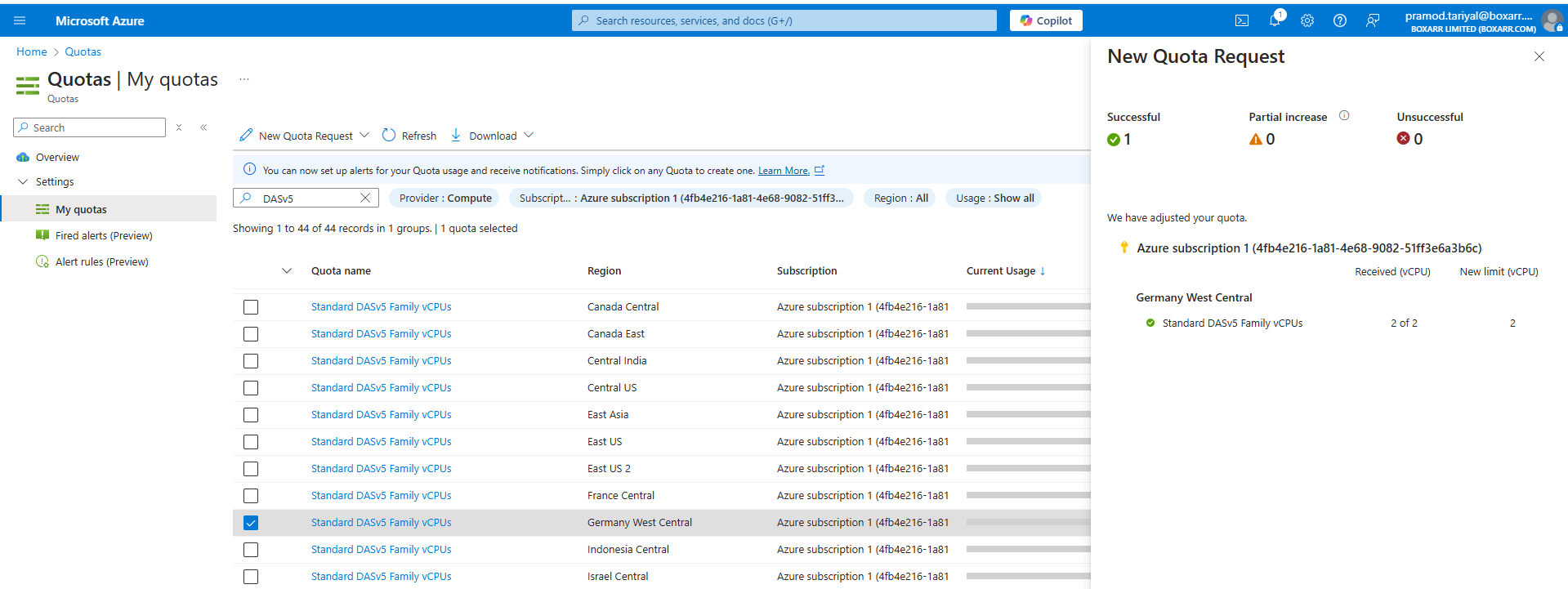This screenshot has width=1568, height=589.
Task: Uncheck the Germany West Central row checkbox
Action: tap(251, 523)
